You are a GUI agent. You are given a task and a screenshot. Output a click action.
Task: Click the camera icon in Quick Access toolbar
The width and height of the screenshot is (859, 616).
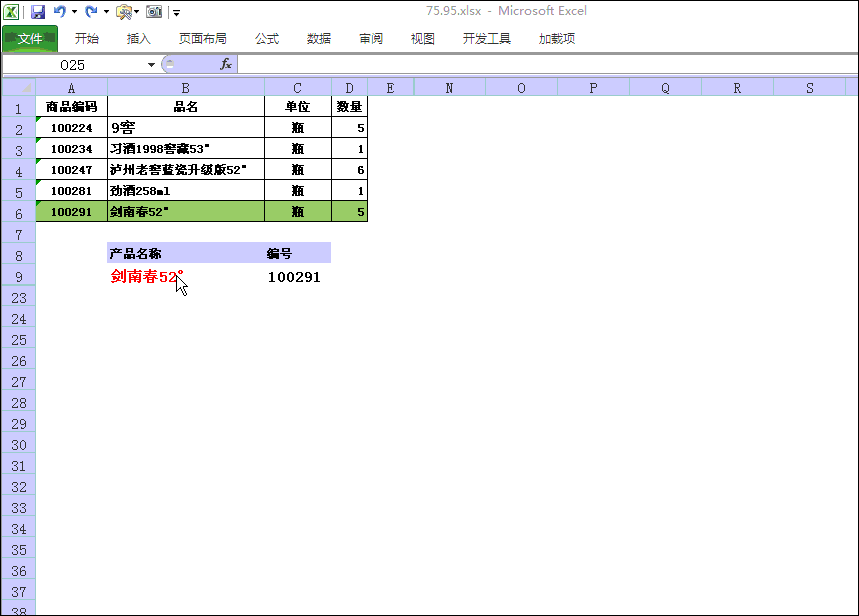pos(154,12)
